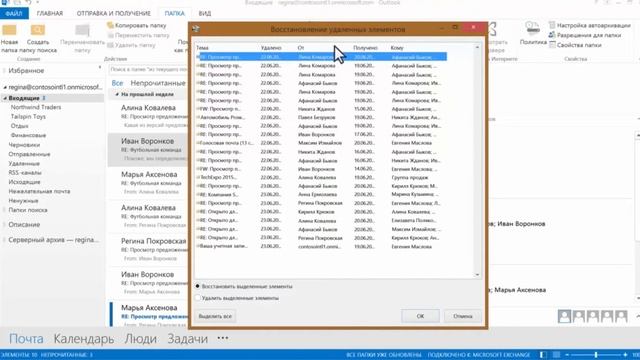The image size is (640, 360).
Task: Click the mail search input field
Action: pyautogui.click(x=148, y=70)
